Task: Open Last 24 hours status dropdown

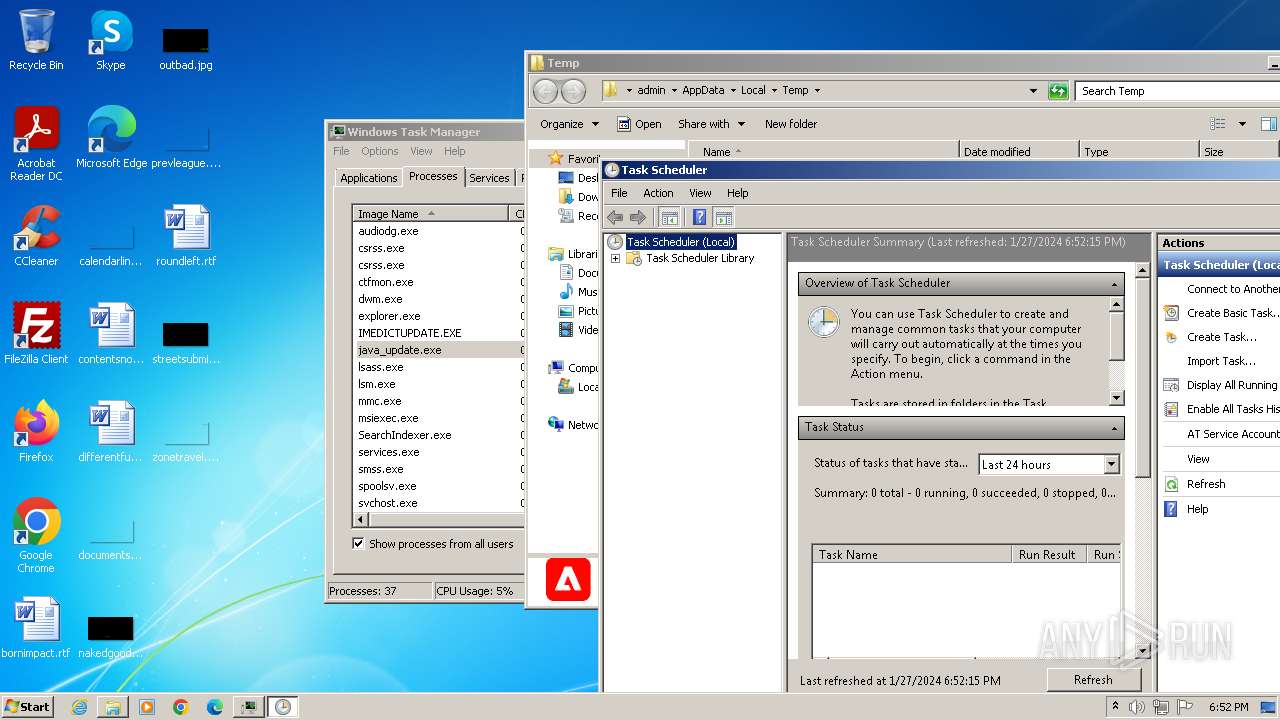Action: point(1111,464)
